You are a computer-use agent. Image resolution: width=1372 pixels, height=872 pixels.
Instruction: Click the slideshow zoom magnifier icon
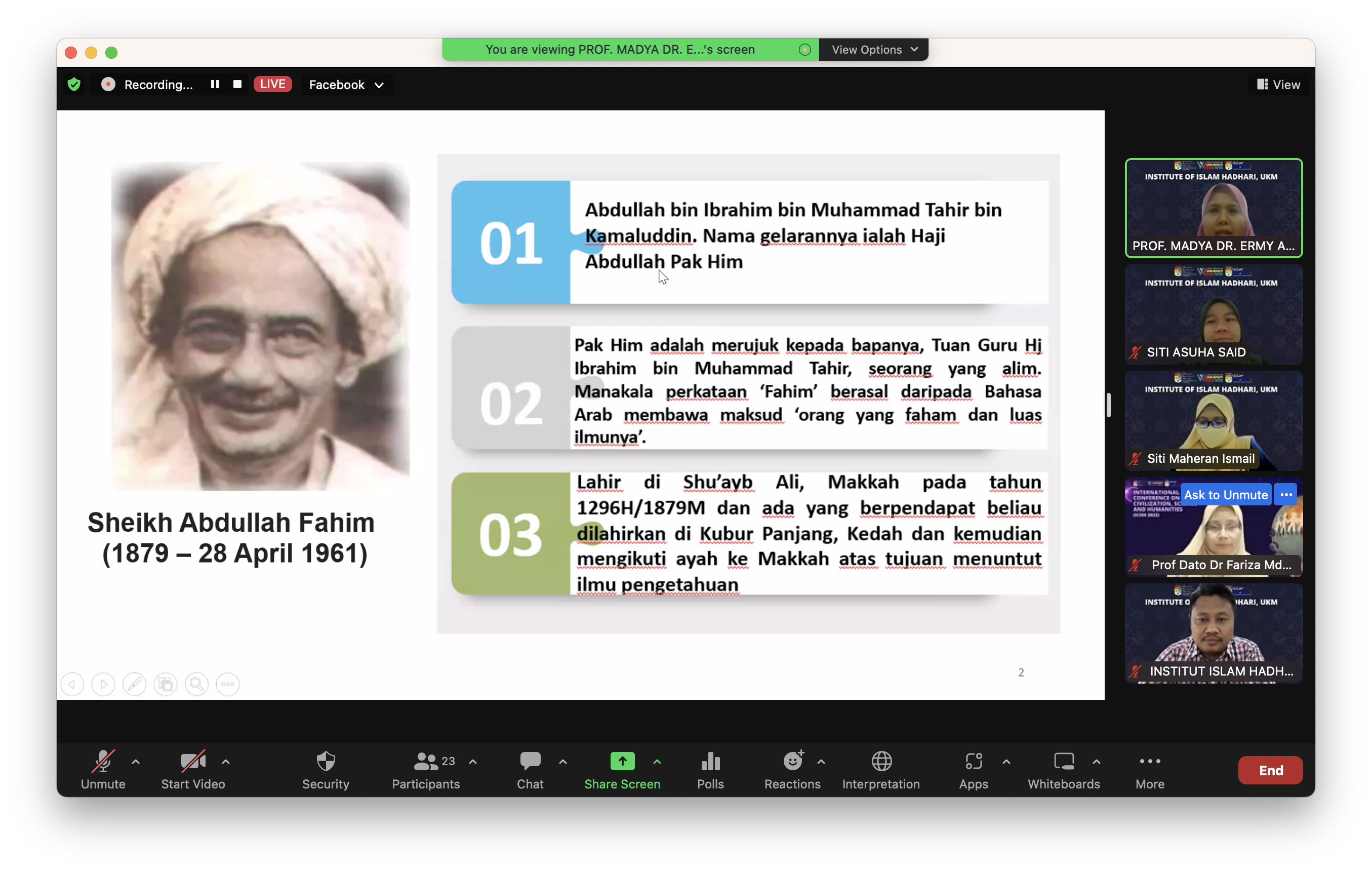pyautogui.click(x=196, y=684)
